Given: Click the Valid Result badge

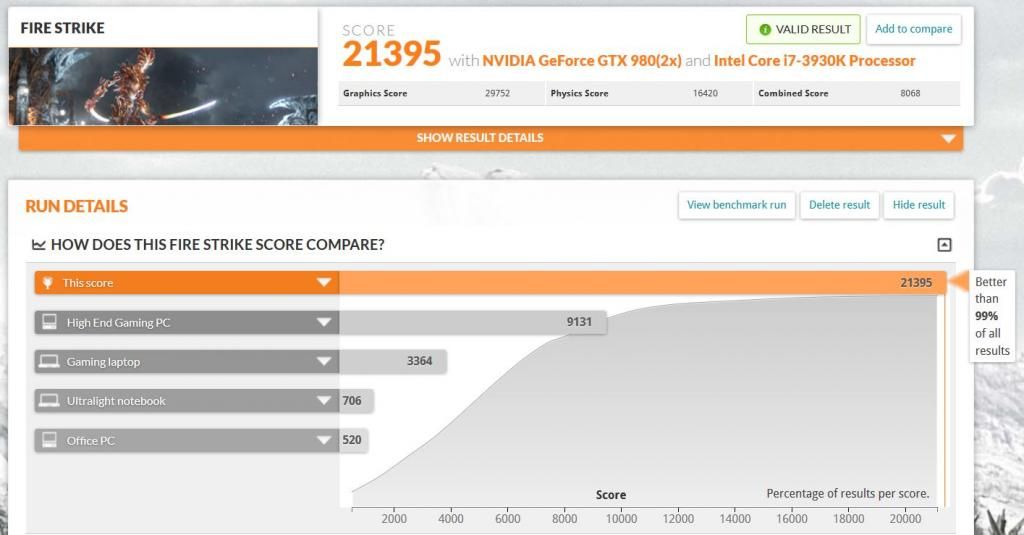Looking at the screenshot, I should [x=803, y=29].
